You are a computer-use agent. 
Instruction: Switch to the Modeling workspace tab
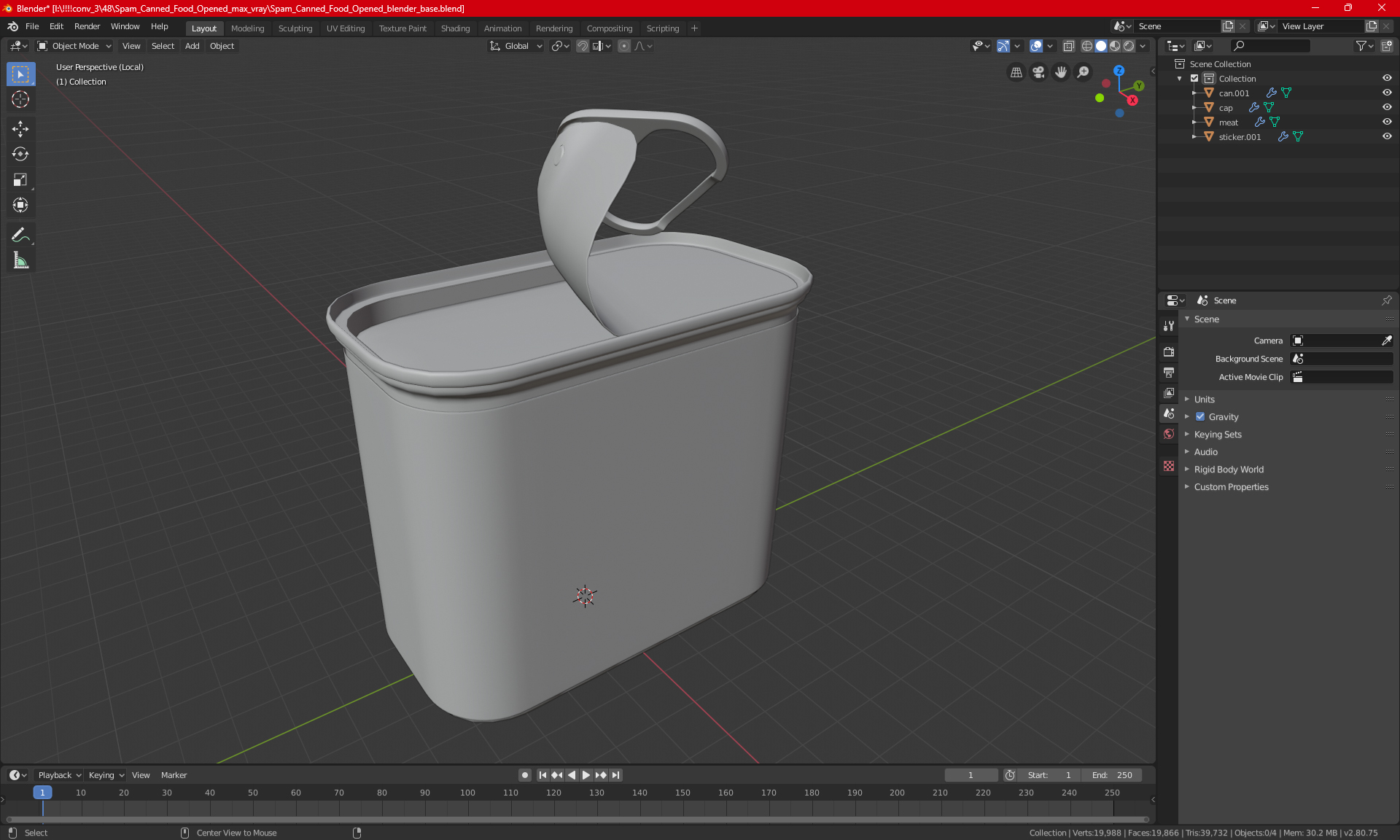[x=247, y=28]
